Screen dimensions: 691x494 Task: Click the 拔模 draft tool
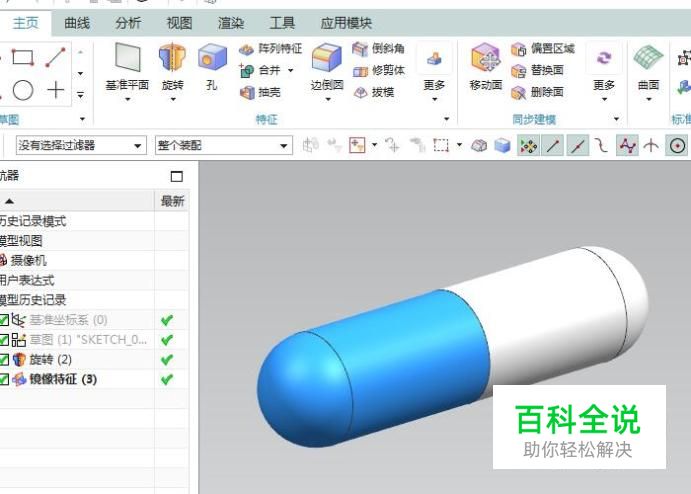[374, 92]
